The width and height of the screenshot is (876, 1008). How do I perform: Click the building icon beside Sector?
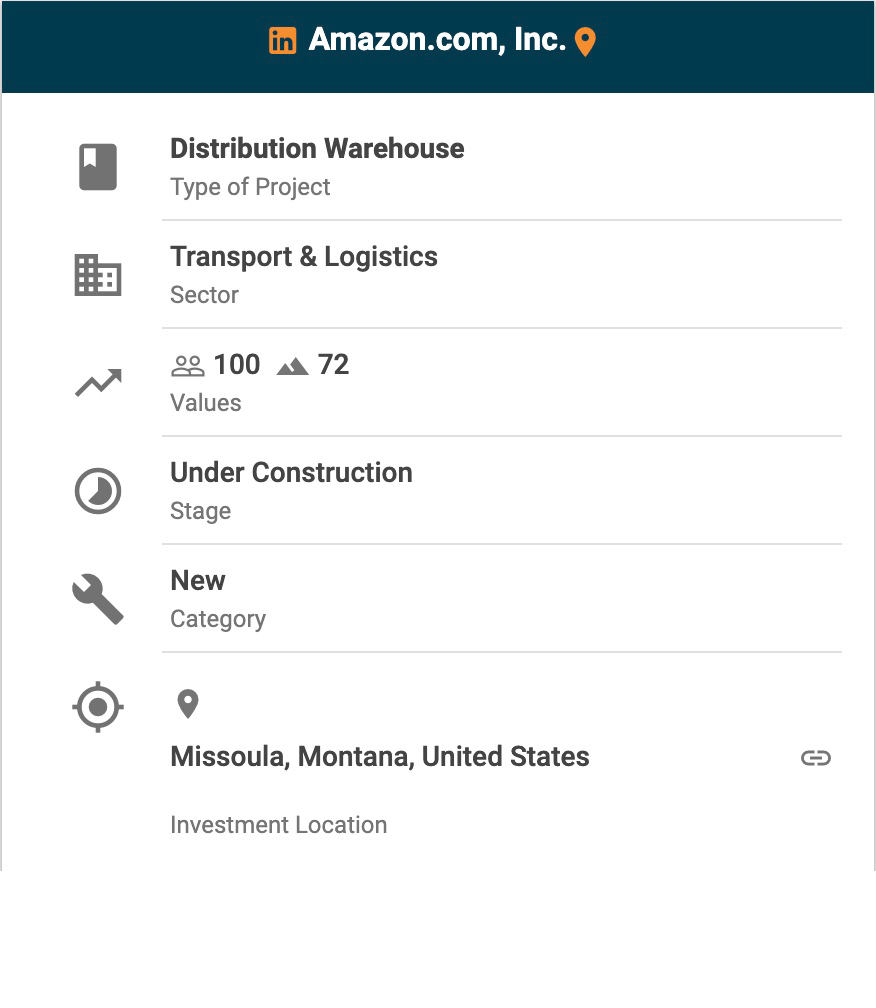click(x=98, y=275)
